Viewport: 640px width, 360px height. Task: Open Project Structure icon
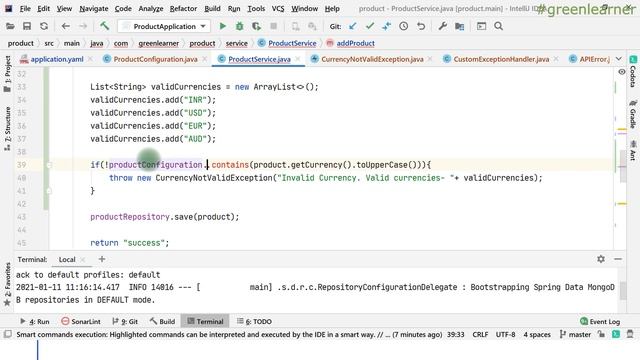tap(460, 26)
